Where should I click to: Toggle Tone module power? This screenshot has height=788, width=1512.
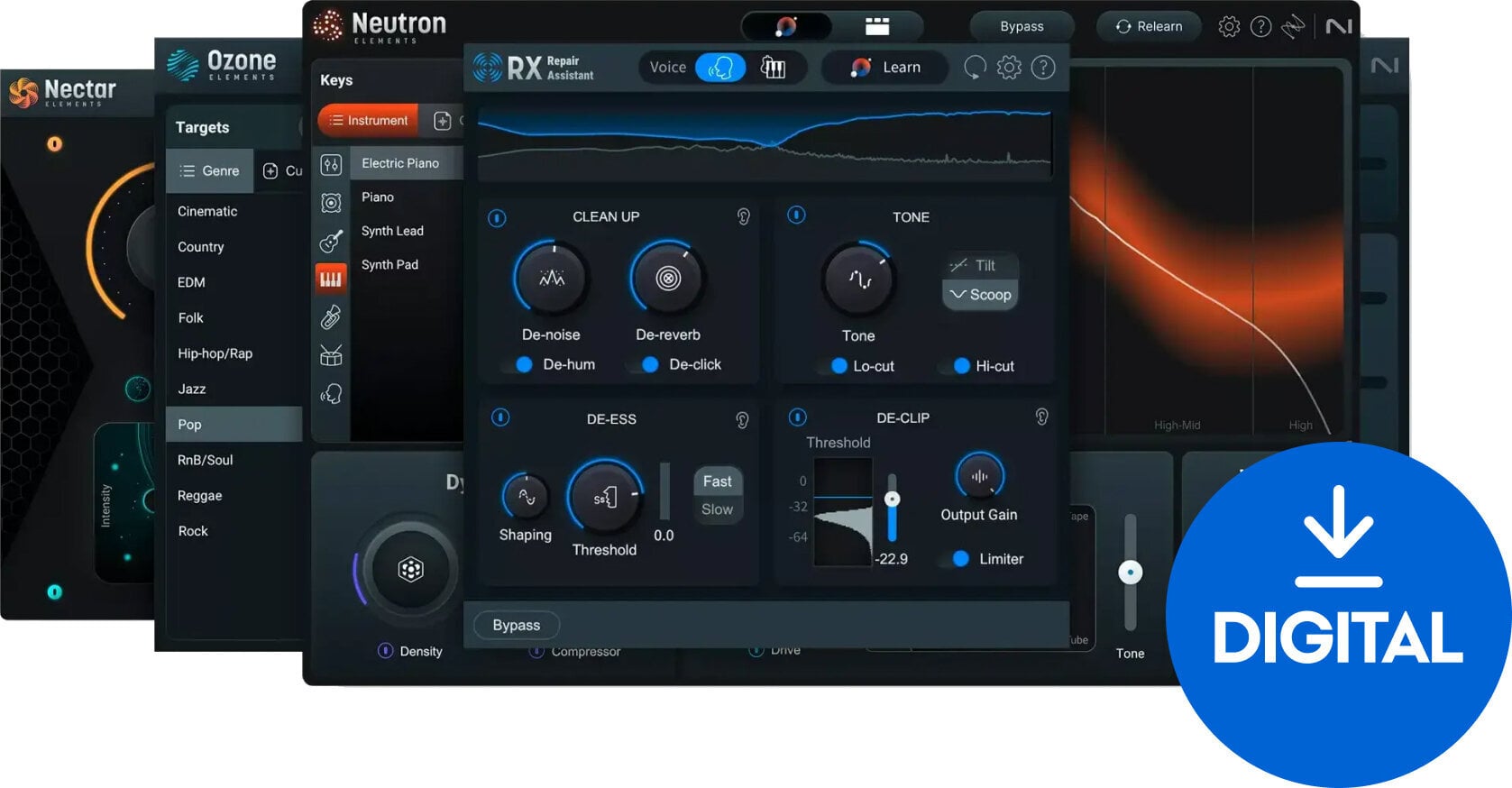pos(796,215)
